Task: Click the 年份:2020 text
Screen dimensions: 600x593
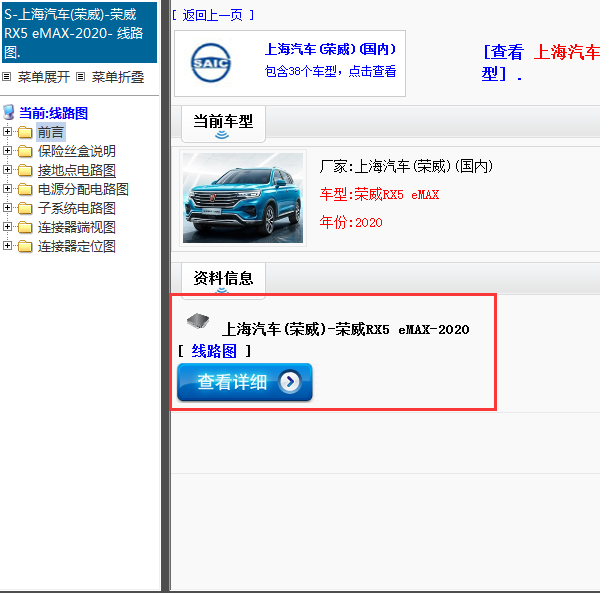Action: point(351,222)
